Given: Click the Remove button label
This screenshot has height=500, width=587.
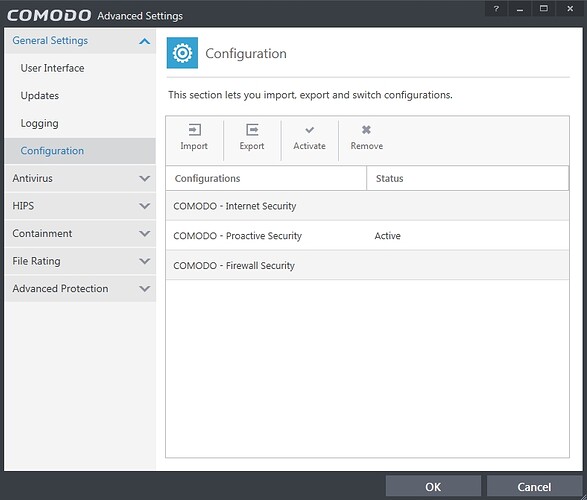Looking at the screenshot, I should click(367, 146).
